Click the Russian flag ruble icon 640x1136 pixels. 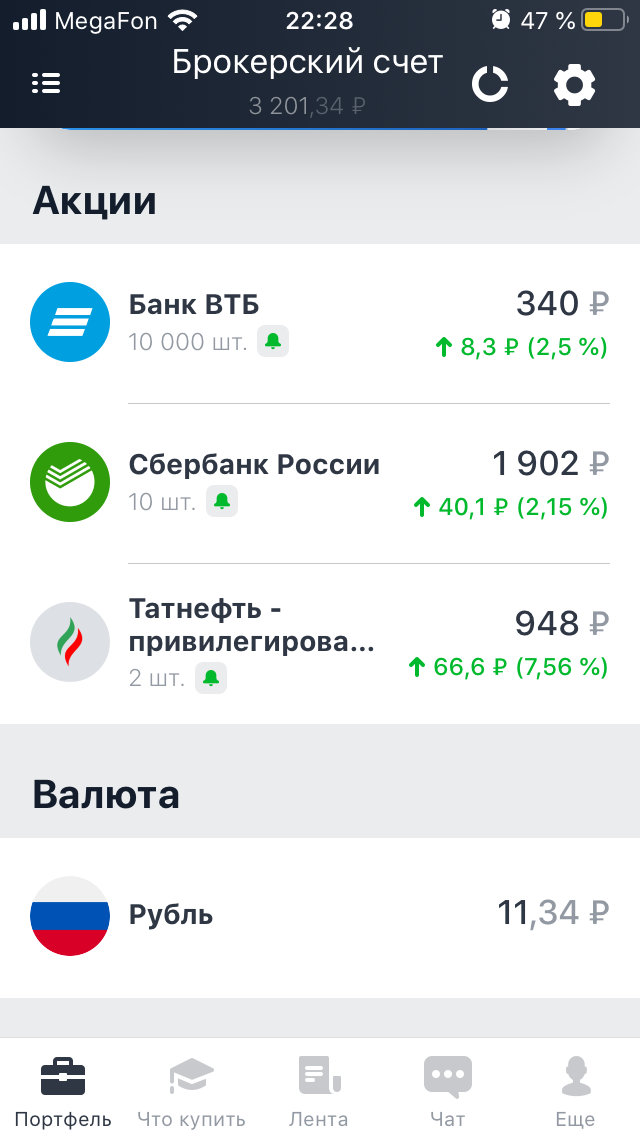[70, 913]
